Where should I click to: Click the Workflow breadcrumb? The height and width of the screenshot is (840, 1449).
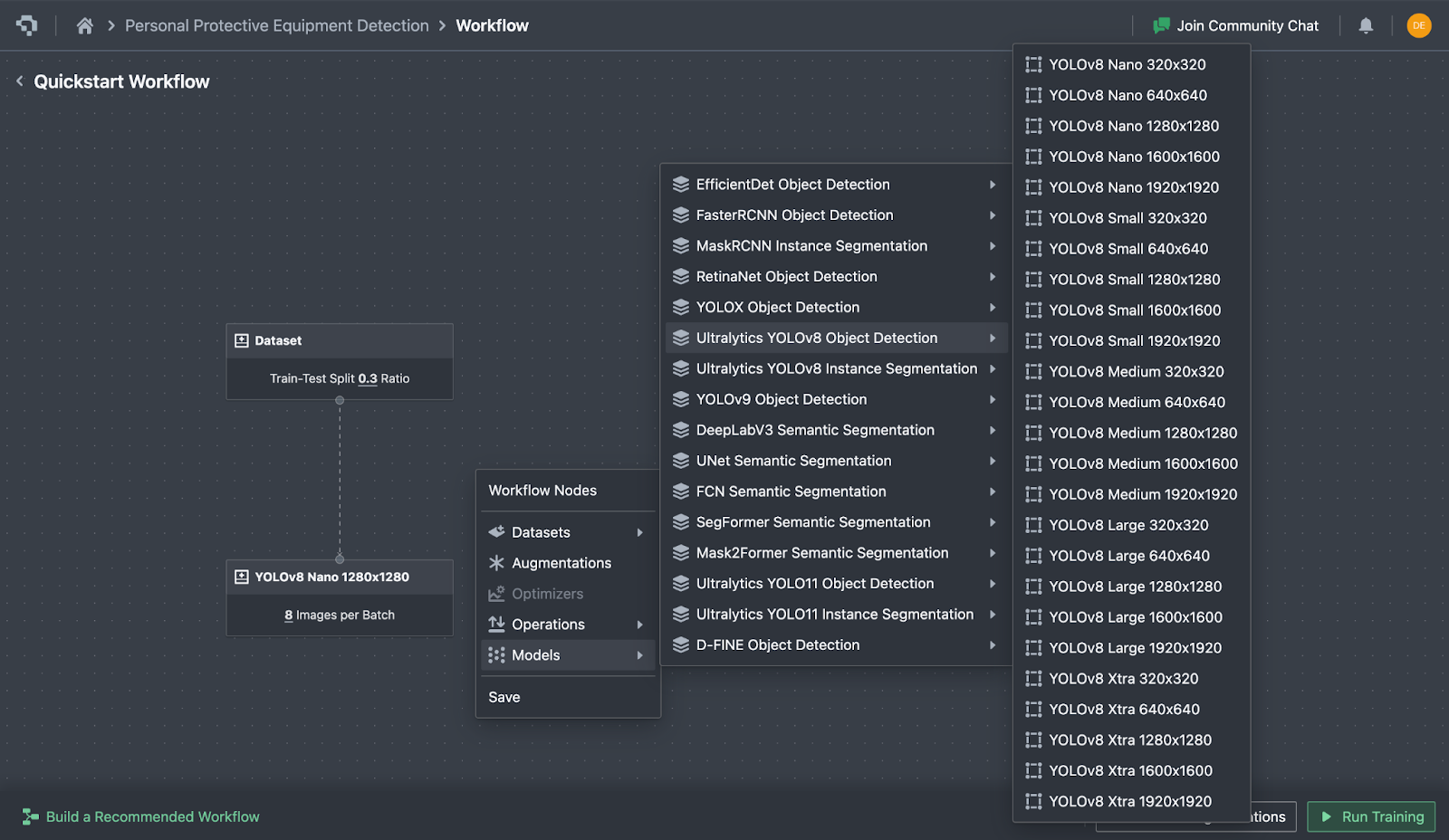click(492, 25)
